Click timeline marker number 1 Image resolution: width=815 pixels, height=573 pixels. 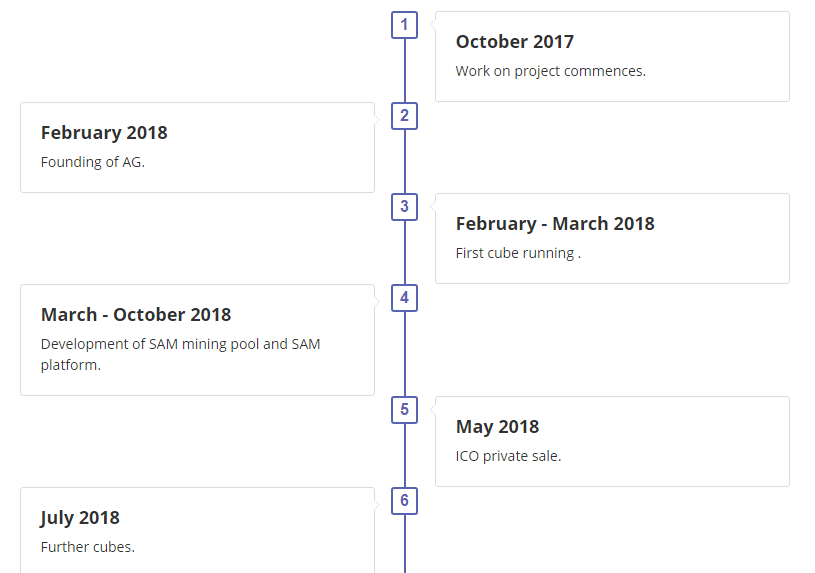pos(404,25)
